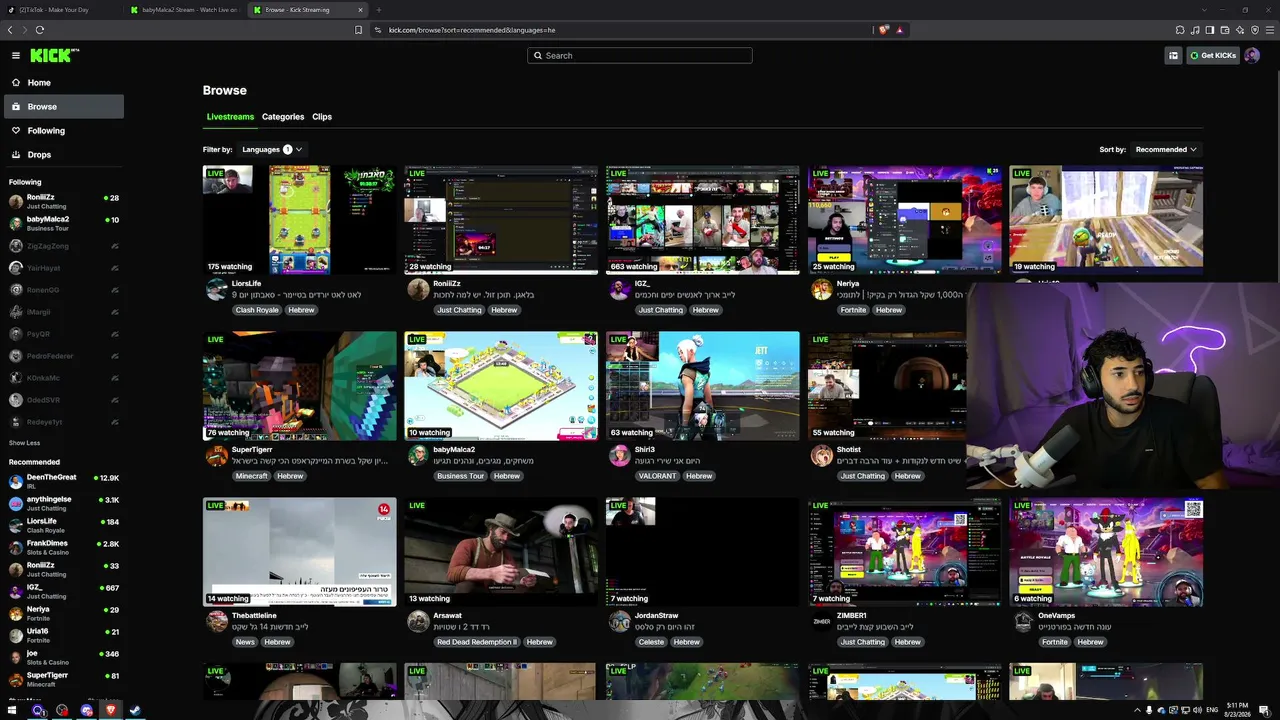The image size is (1280, 720).
Task: Open the Languages filter dropdown
Action: [x=272, y=150]
